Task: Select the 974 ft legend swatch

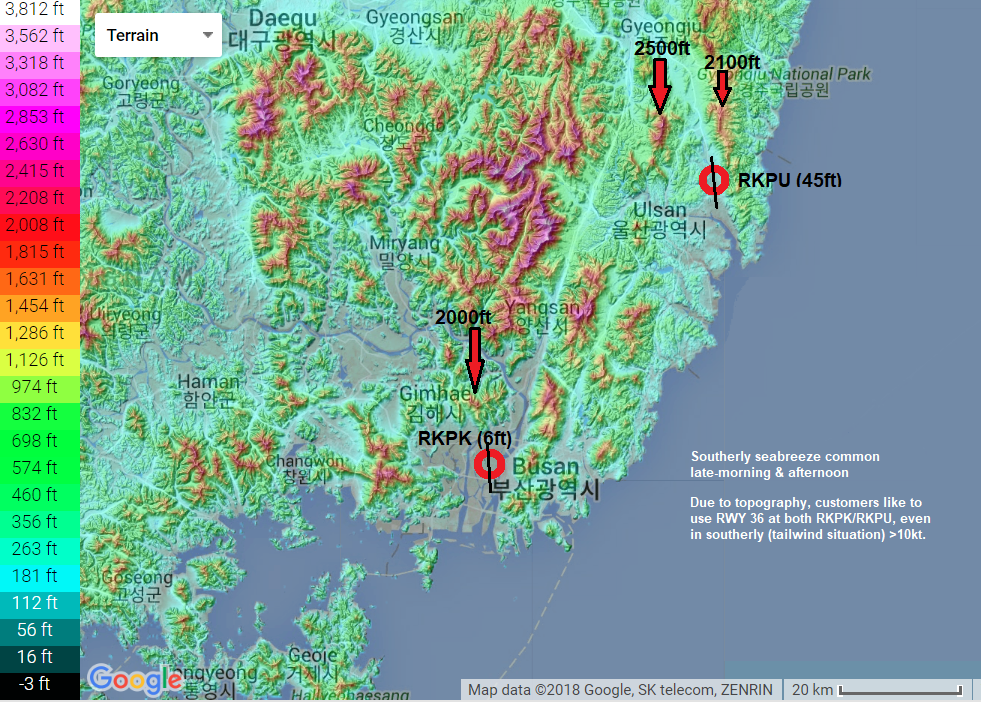Action: (x=39, y=386)
